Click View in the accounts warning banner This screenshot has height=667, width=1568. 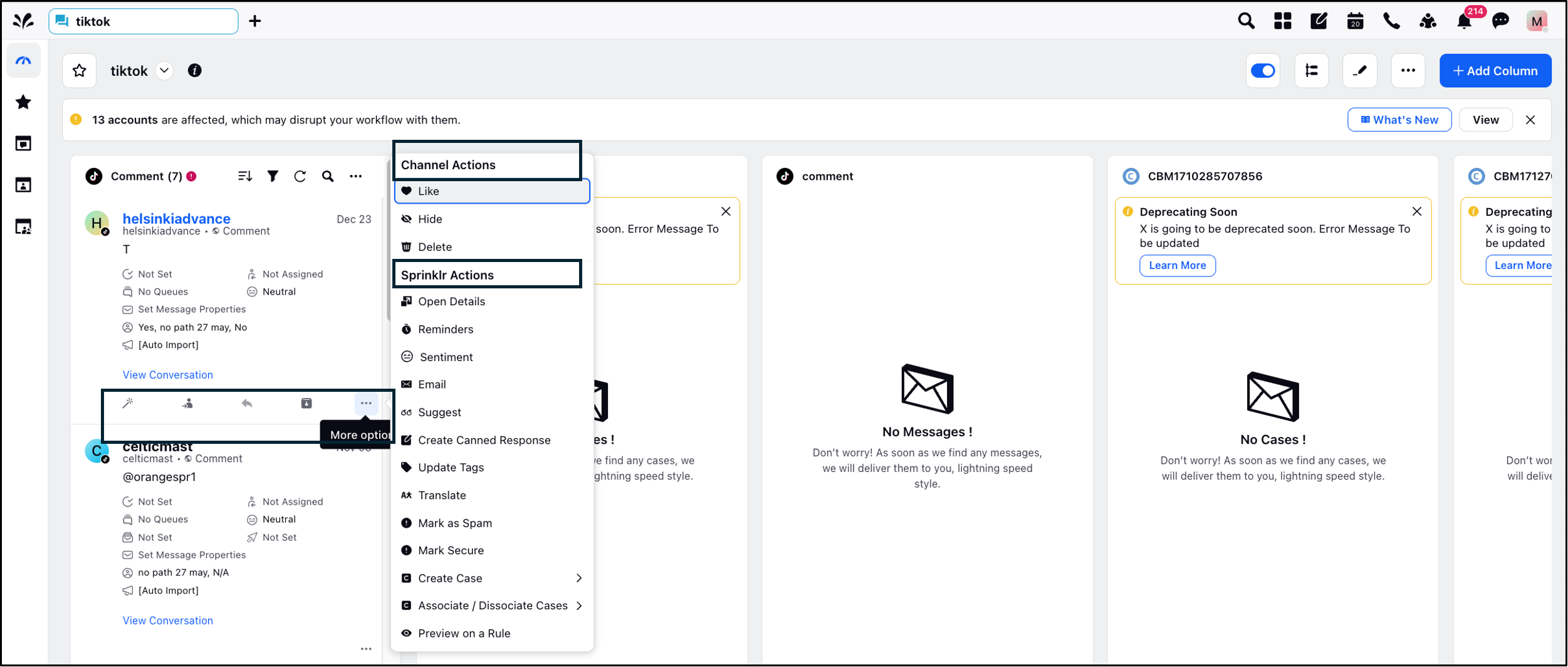1485,120
